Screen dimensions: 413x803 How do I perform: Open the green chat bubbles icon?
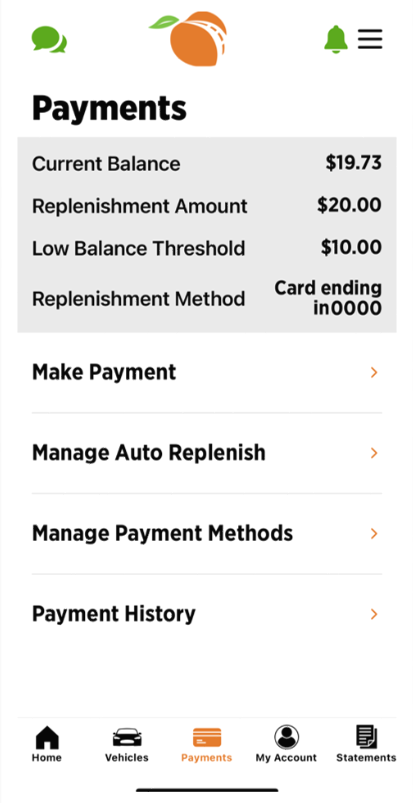point(49,39)
